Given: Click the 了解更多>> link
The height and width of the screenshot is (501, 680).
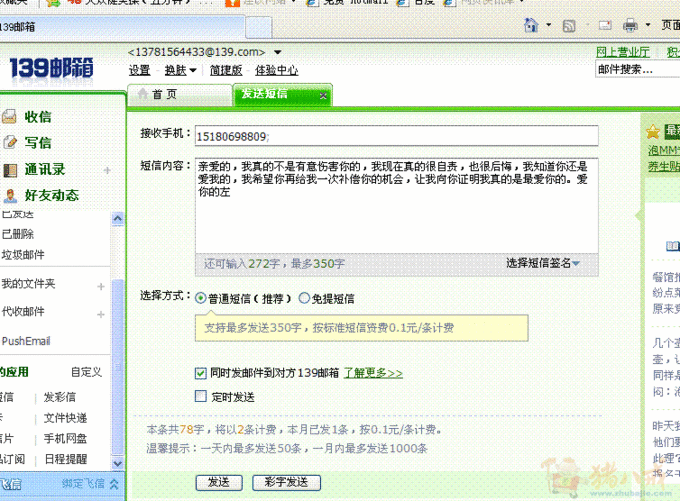Looking at the screenshot, I should click(373, 373).
